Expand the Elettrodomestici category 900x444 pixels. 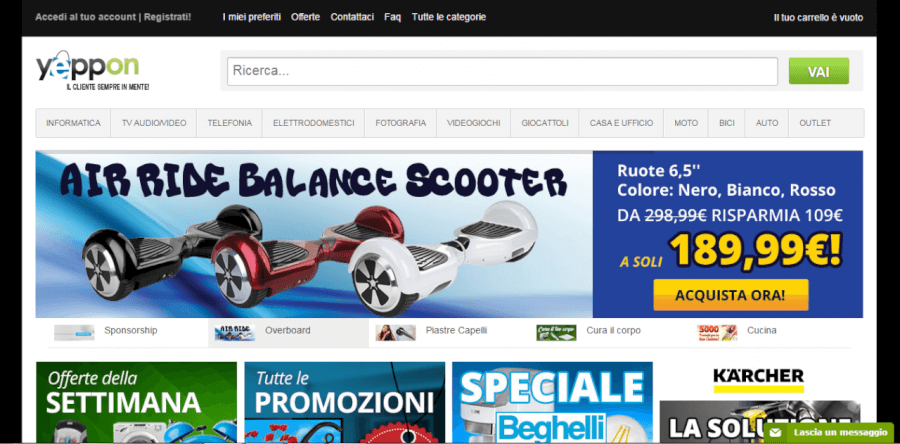pyautogui.click(x=313, y=123)
